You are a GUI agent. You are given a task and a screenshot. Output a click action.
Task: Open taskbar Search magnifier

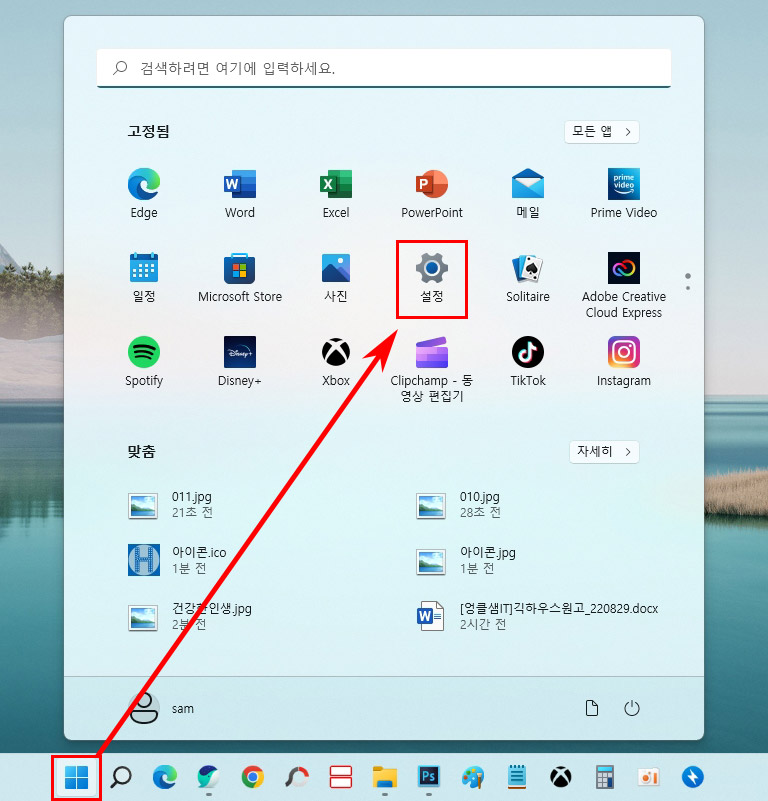pos(121,777)
